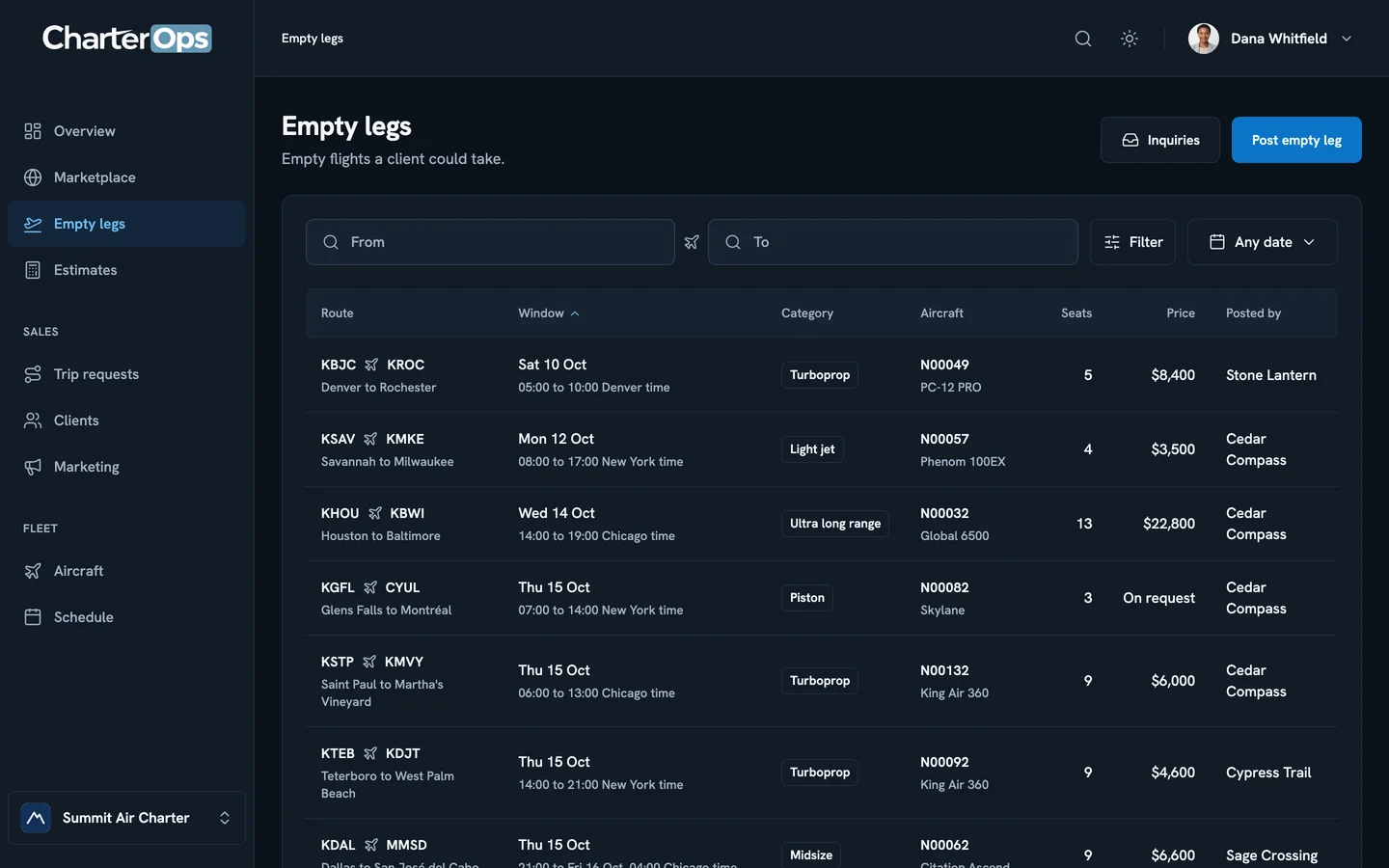Click plane icon in KHOU to KBWI route
This screenshot has width=1389, height=868.
pos(374,513)
